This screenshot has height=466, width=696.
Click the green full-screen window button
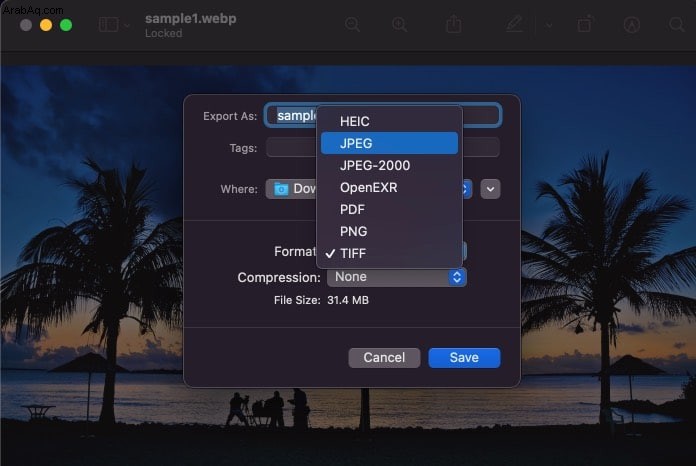[66, 25]
